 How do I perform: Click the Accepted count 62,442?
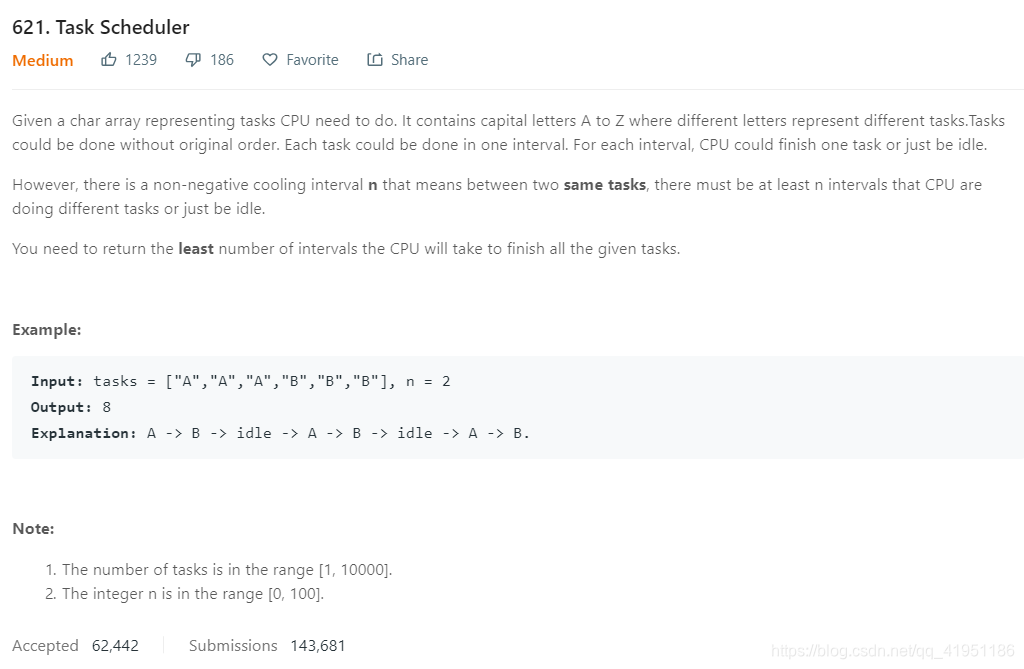115,646
